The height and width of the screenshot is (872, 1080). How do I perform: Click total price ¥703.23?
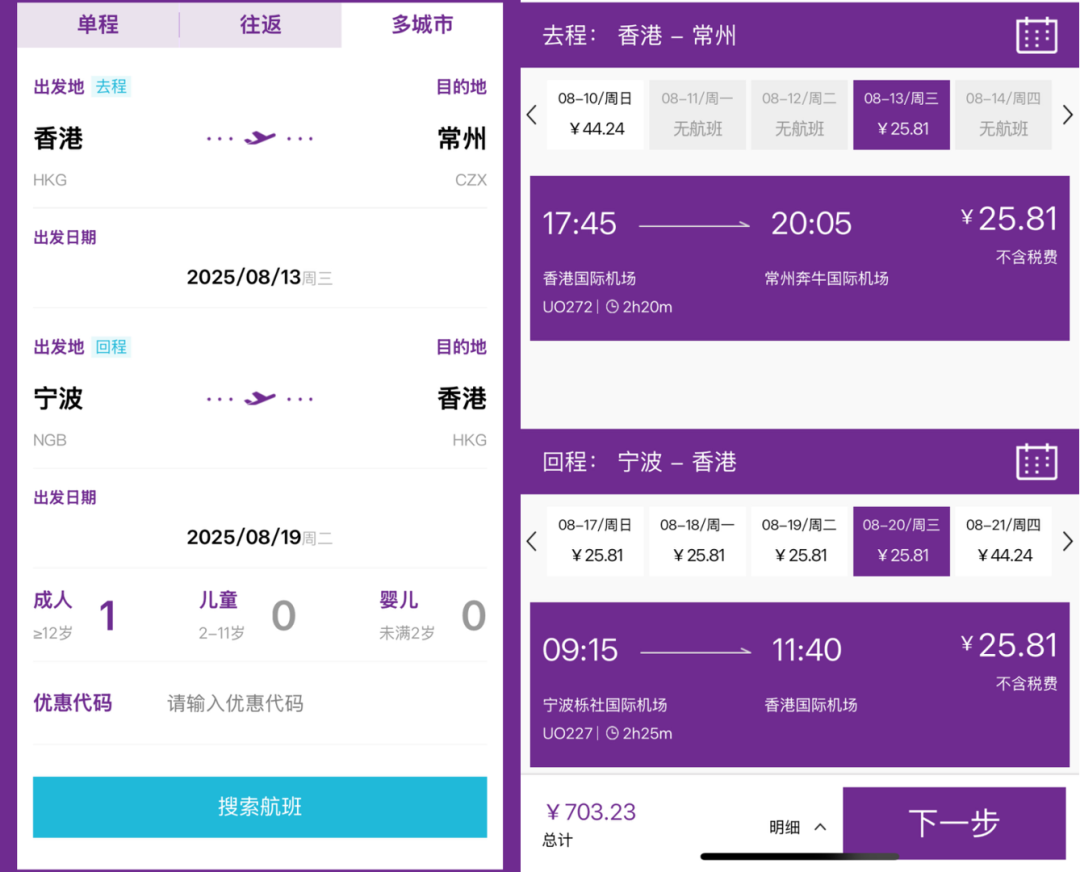(591, 812)
